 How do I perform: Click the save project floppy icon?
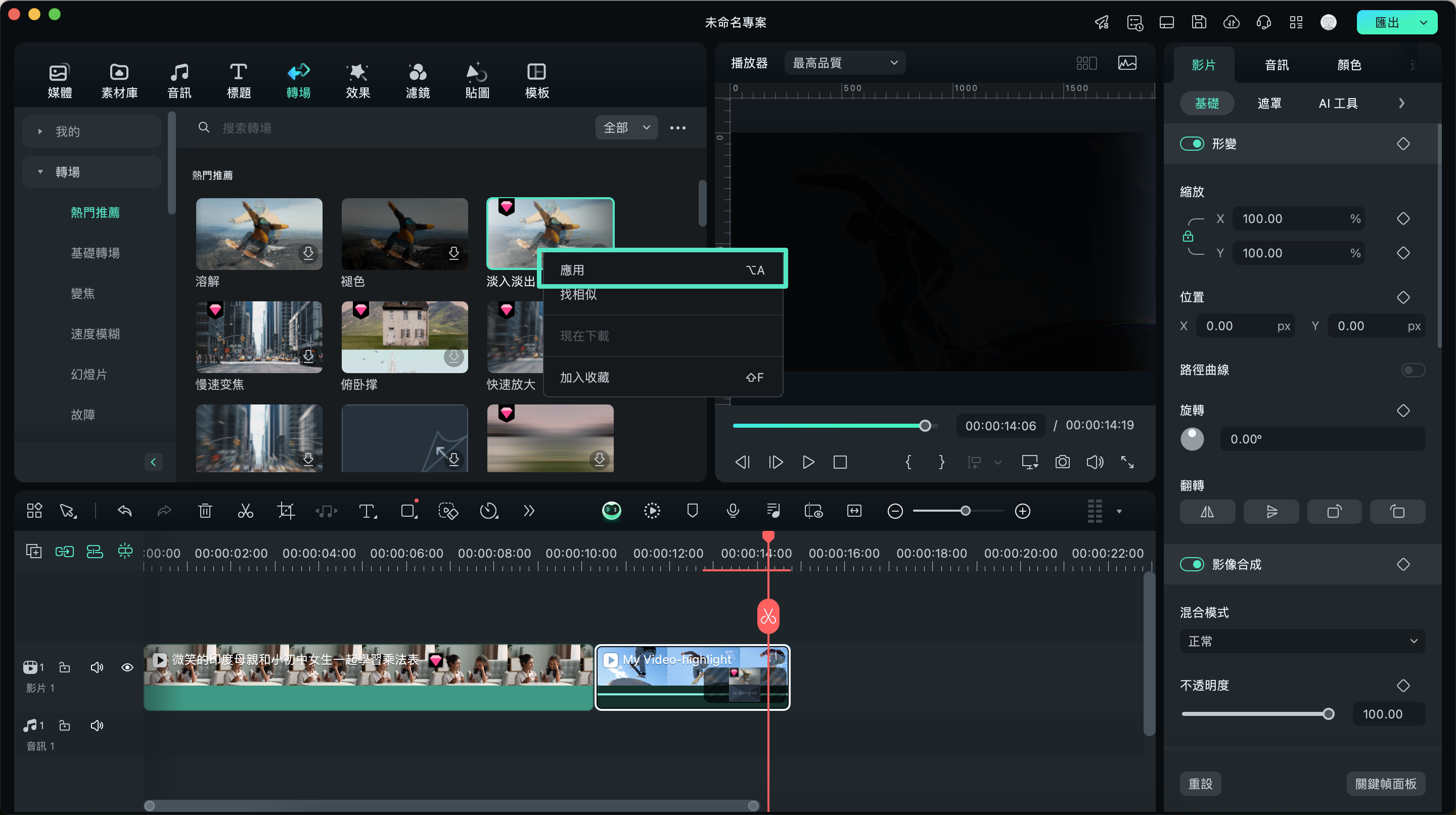[x=1198, y=22]
